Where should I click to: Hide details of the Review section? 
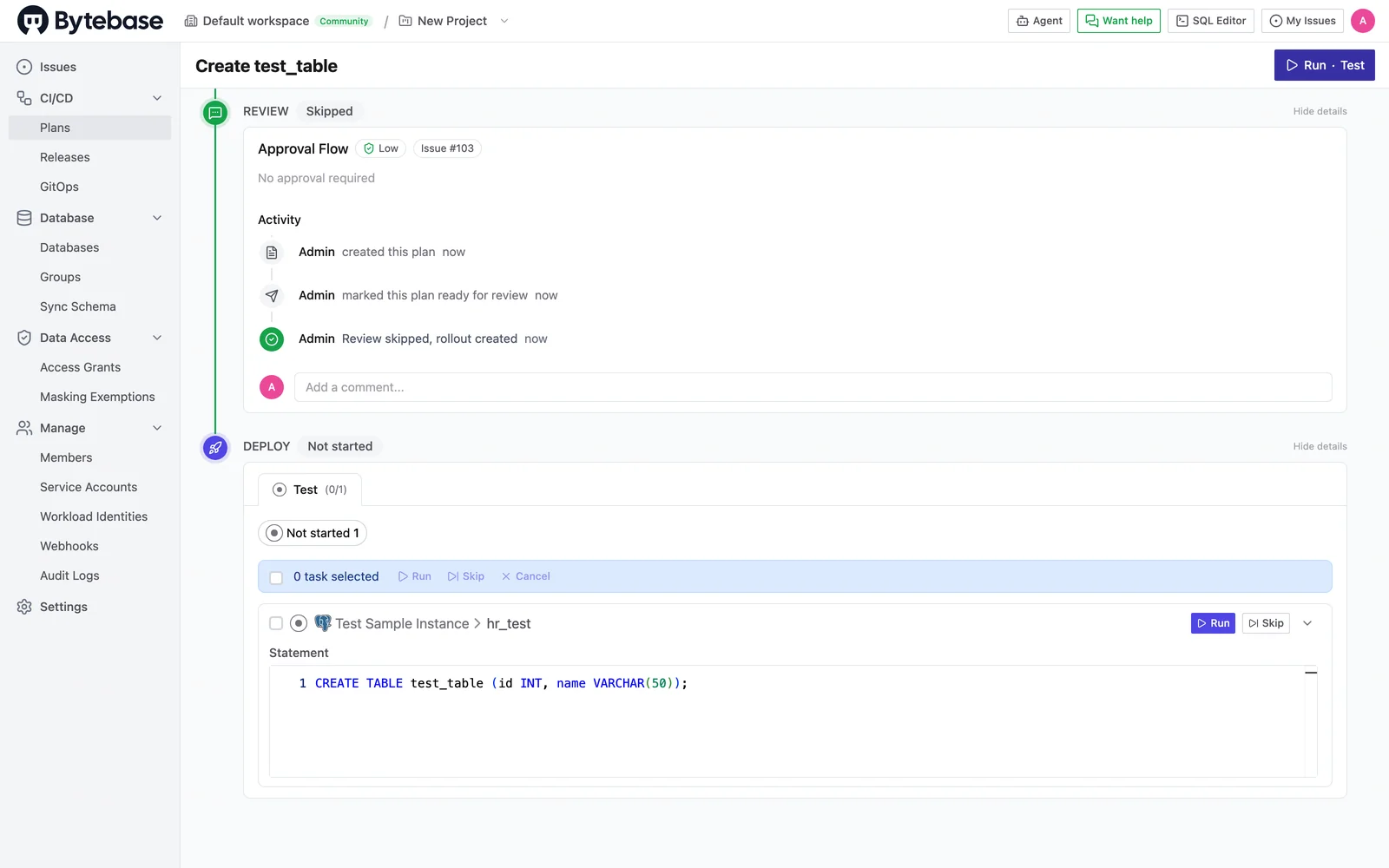click(1320, 111)
